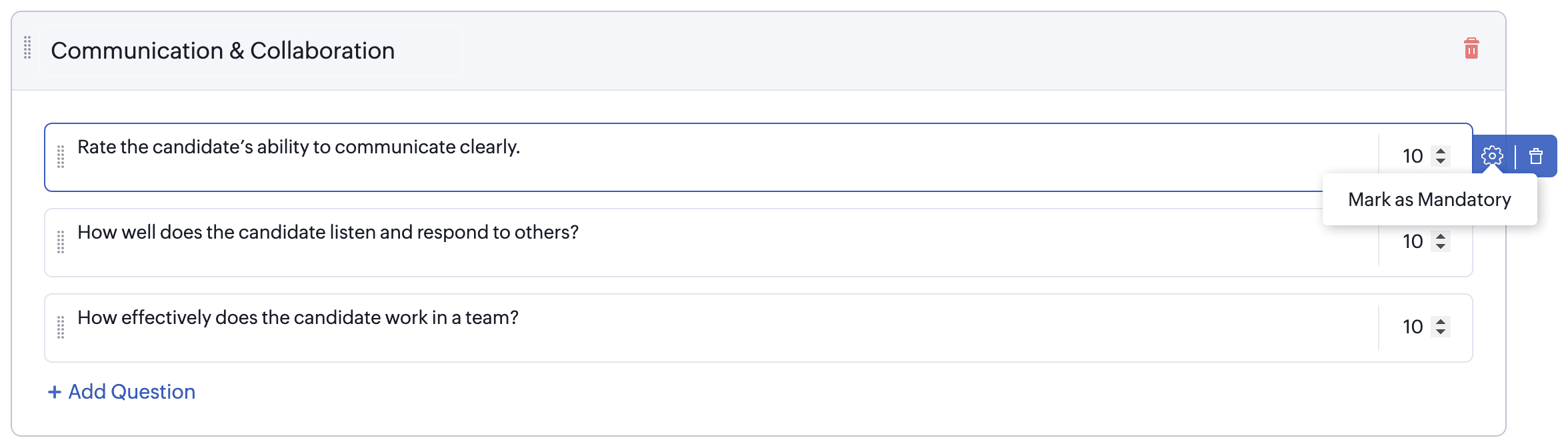Grab drag handle of team work question
The image size is (1568, 446).
pyautogui.click(x=61, y=327)
